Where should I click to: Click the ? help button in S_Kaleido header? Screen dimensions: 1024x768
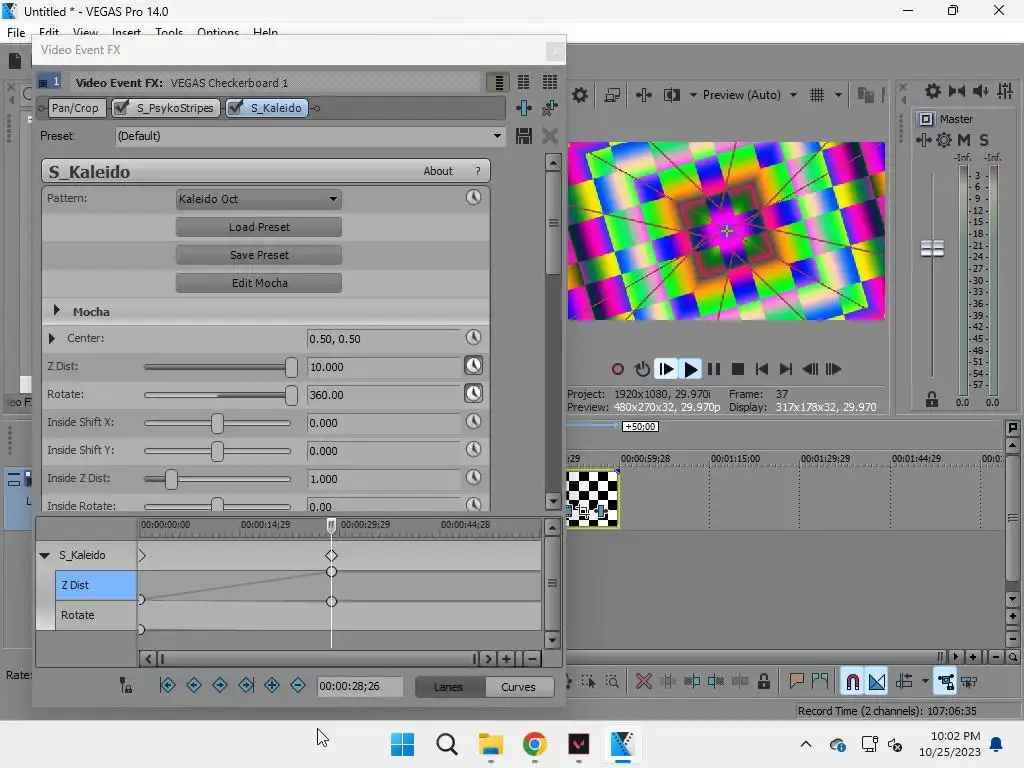pos(478,171)
